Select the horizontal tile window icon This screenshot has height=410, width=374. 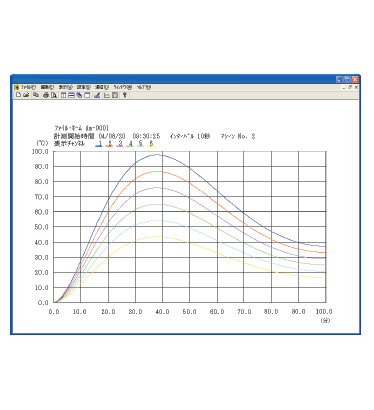pos(71,95)
